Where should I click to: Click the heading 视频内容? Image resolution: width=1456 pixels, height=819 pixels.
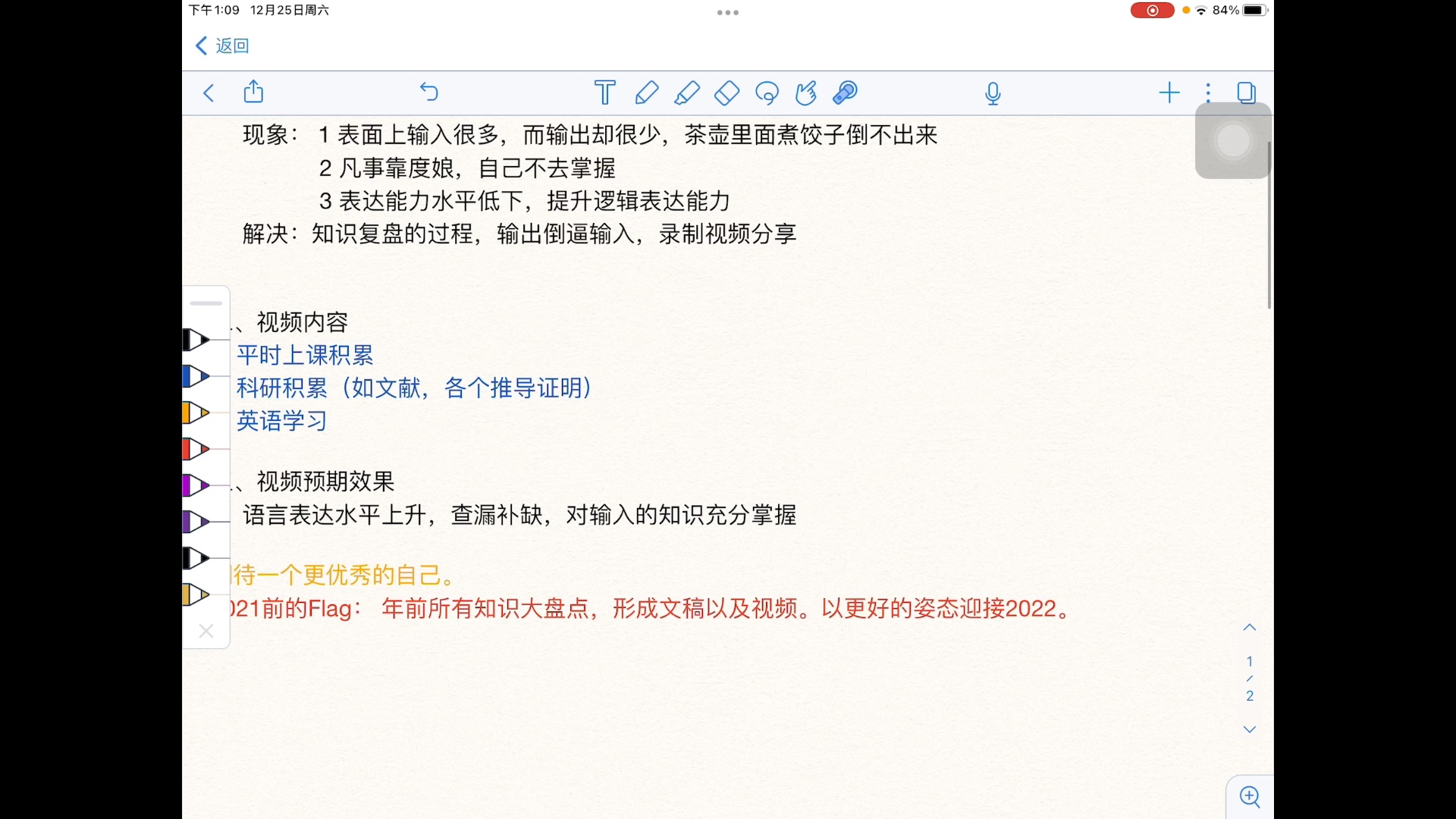point(303,322)
